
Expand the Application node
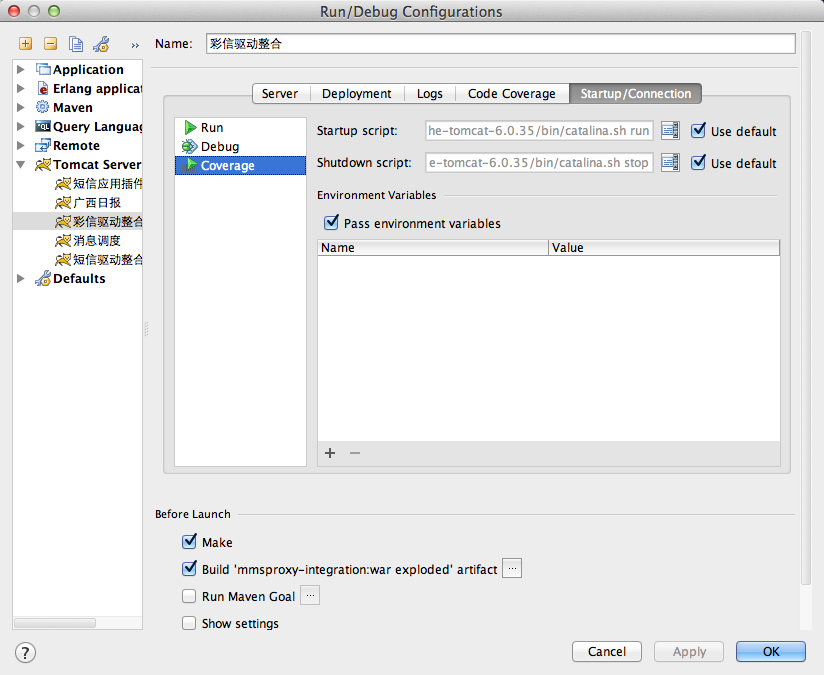tap(20, 69)
